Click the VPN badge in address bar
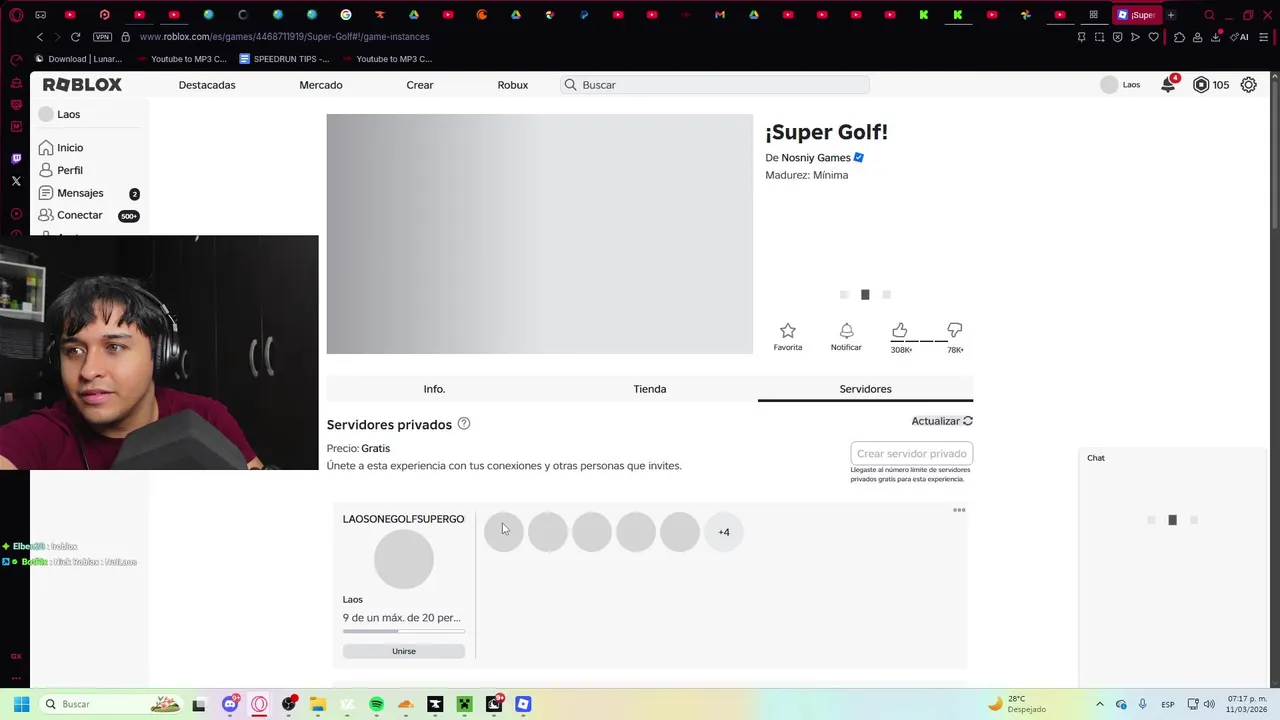The width and height of the screenshot is (1280, 720). [x=102, y=37]
